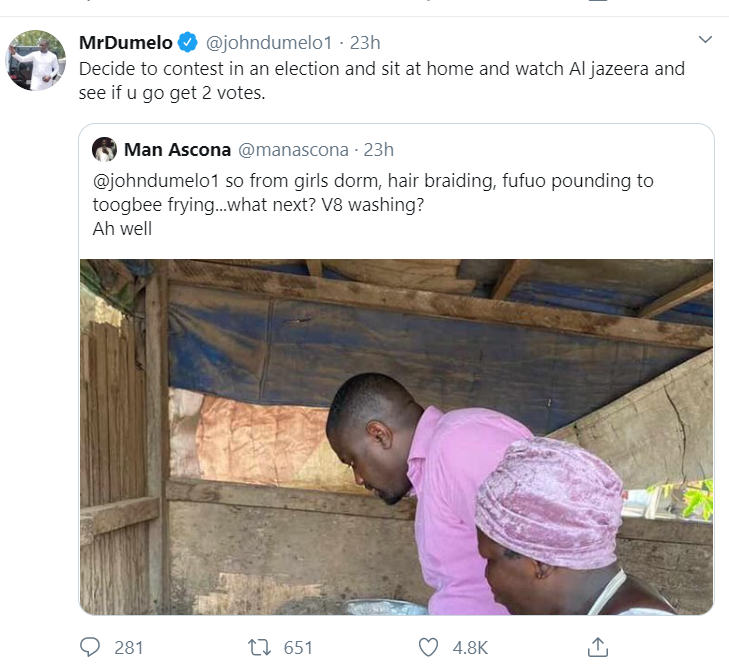Viewport: 729px width, 671px height.
Task: Retweet this post using the retweet icon
Action: coord(259,647)
